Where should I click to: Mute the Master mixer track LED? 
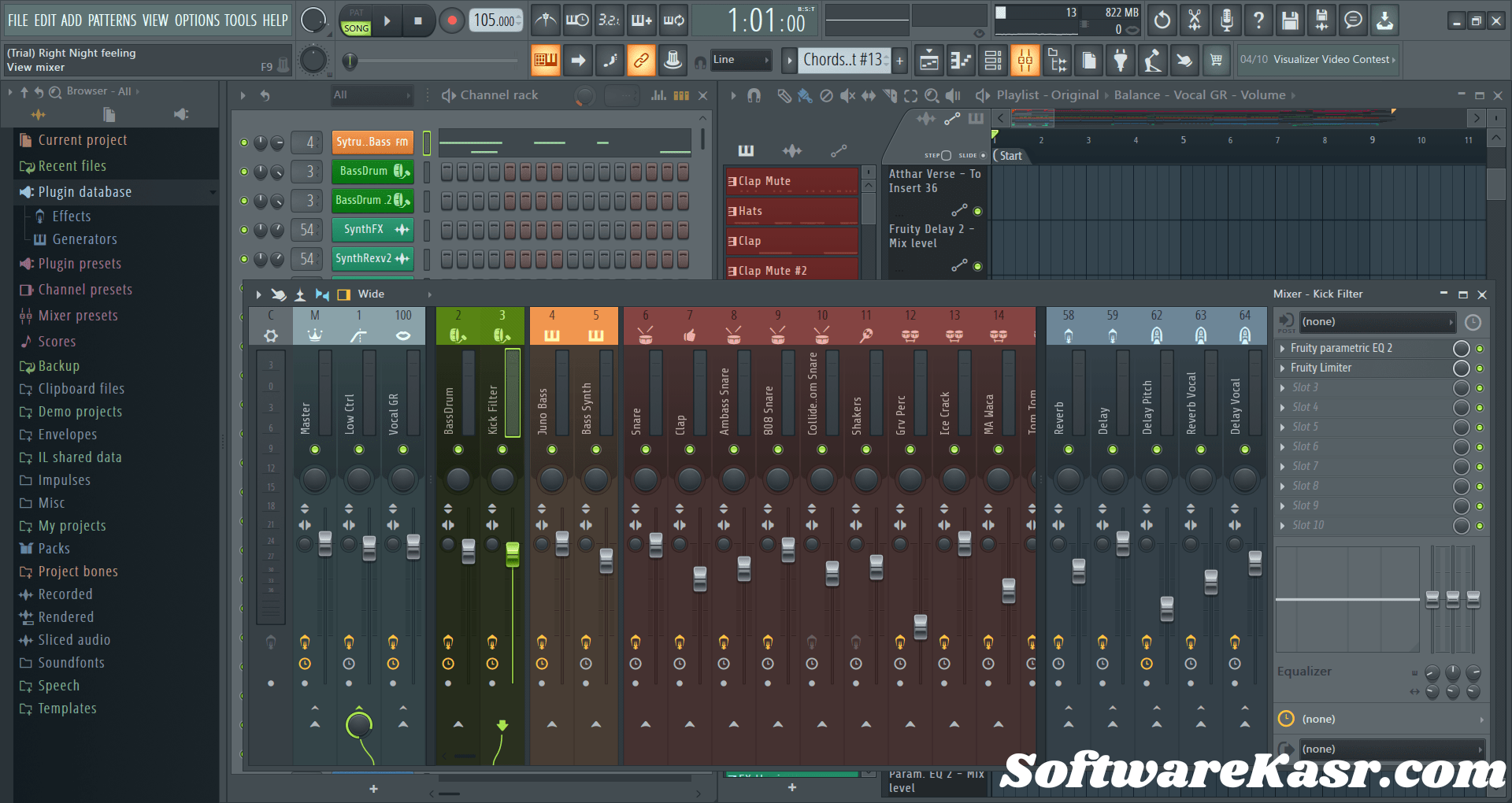coord(315,450)
